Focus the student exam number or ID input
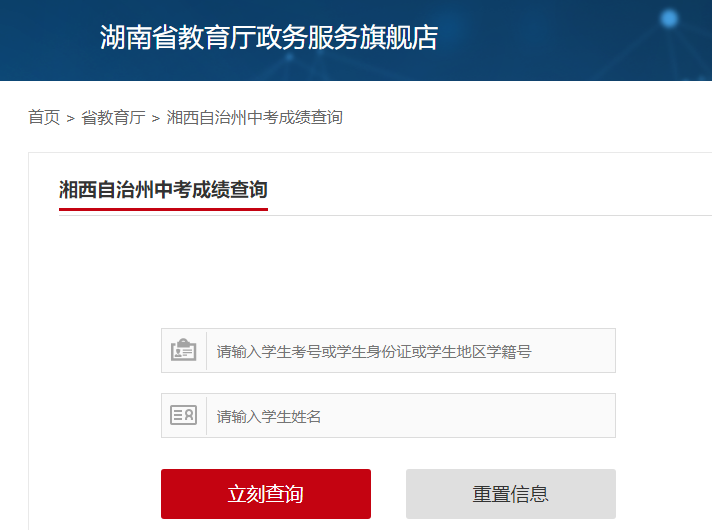Viewport: 712px width, 530px height. point(410,351)
